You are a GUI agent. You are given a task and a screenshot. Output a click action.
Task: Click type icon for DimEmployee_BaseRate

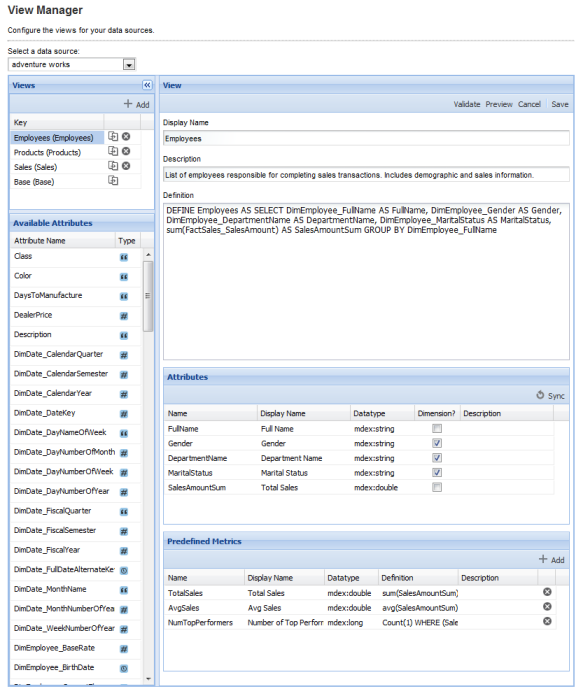coord(124,649)
